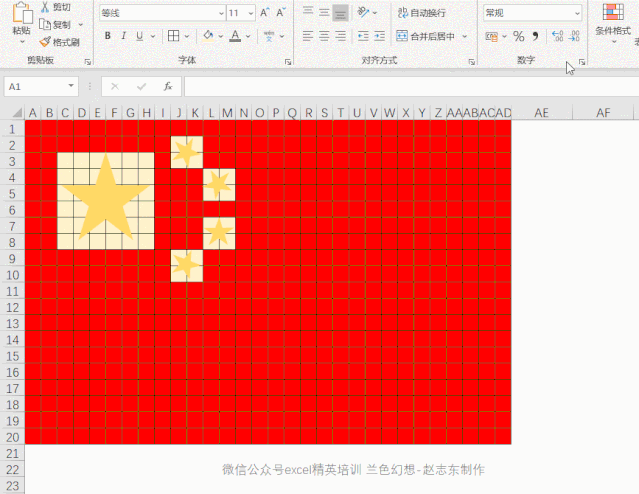Open the merge and center dropdown arrow

coord(465,36)
